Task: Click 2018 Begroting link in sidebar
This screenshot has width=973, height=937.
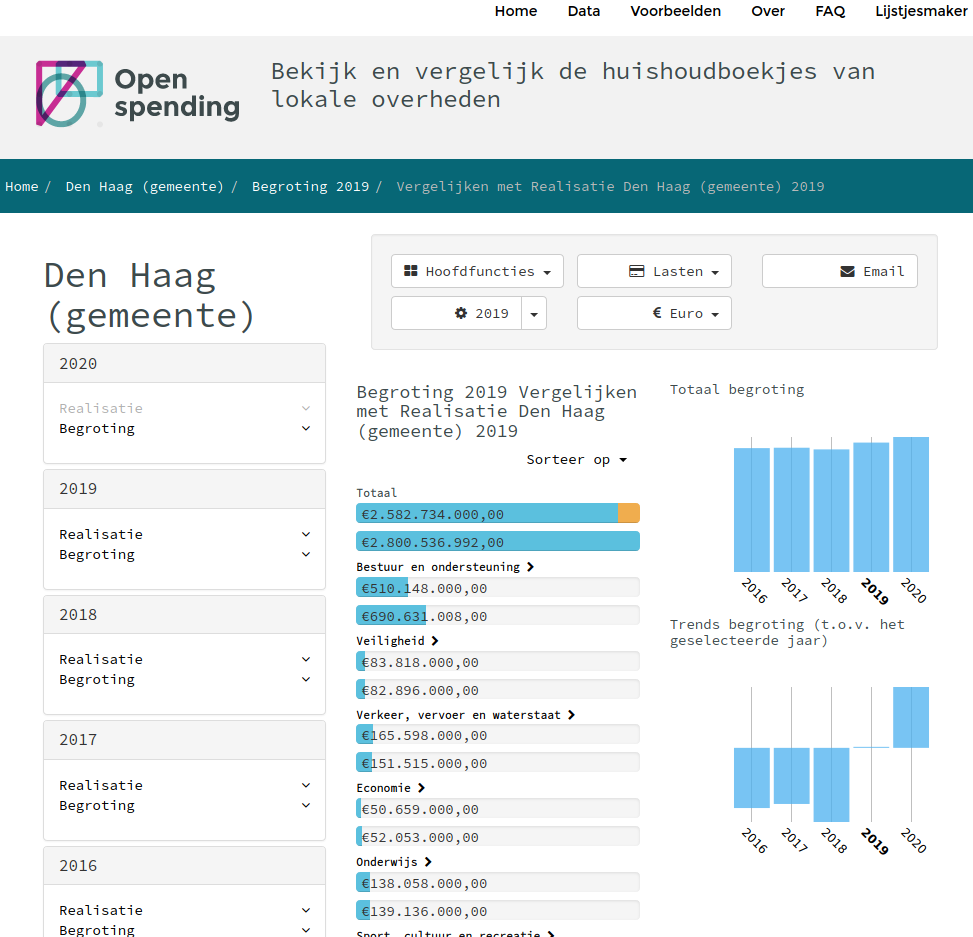Action: pos(97,679)
